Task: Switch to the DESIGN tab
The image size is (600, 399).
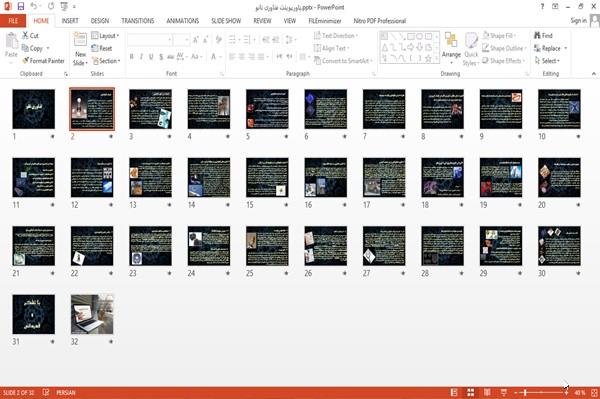Action: (100, 21)
